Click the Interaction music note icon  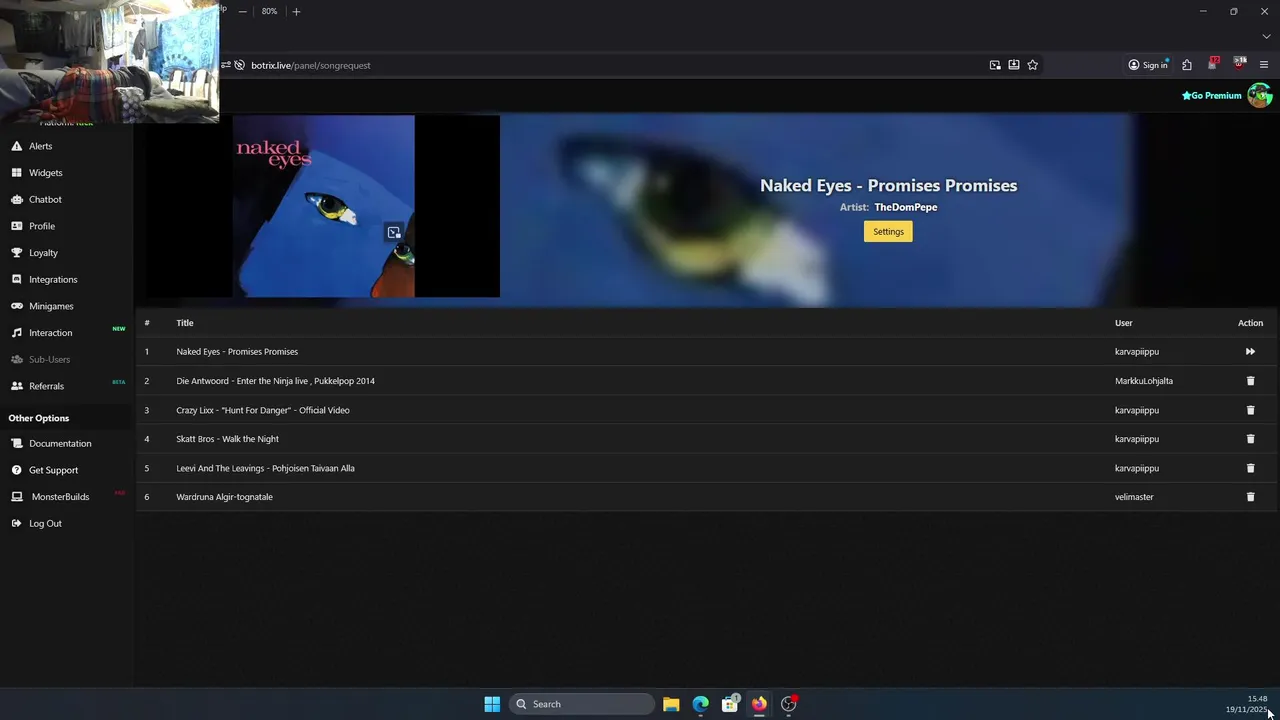[x=16, y=333]
